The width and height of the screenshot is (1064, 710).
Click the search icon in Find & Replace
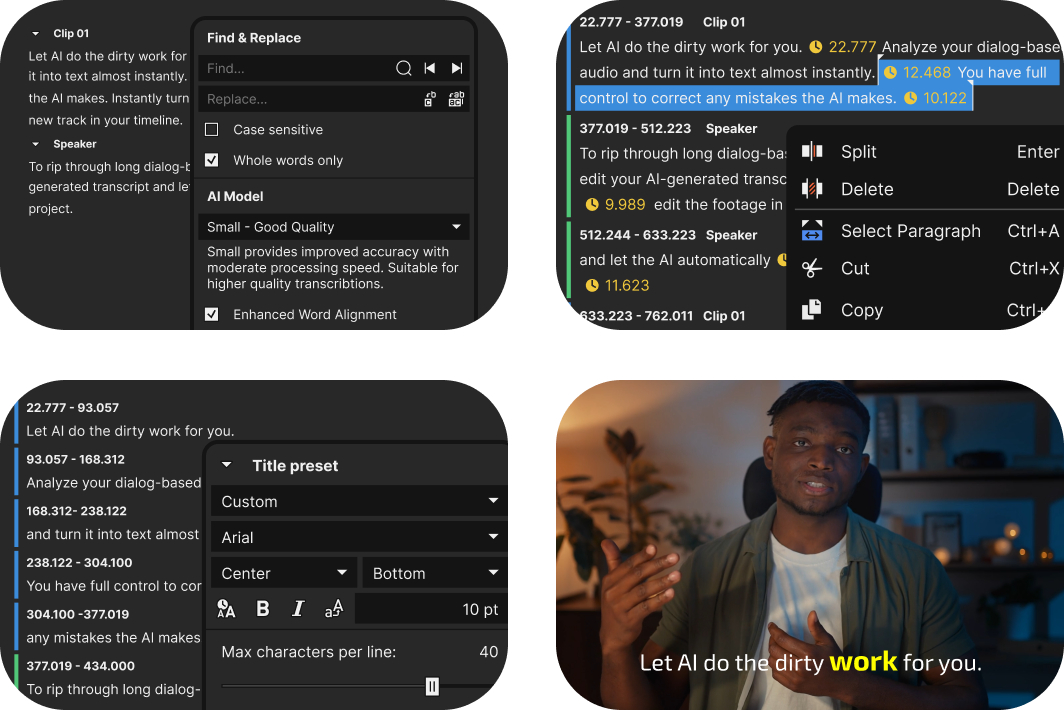coord(404,68)
